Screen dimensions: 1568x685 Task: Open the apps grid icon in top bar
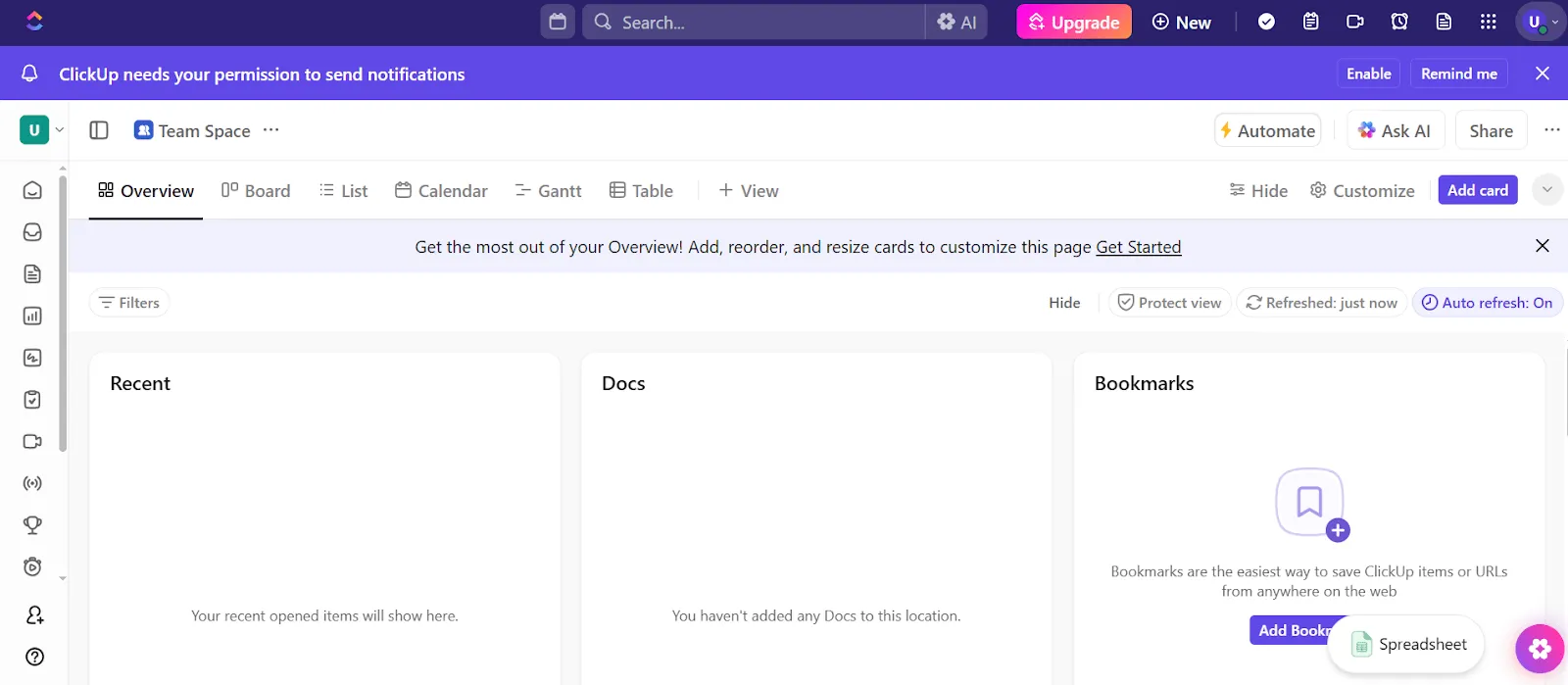[x=1488, y=22]
